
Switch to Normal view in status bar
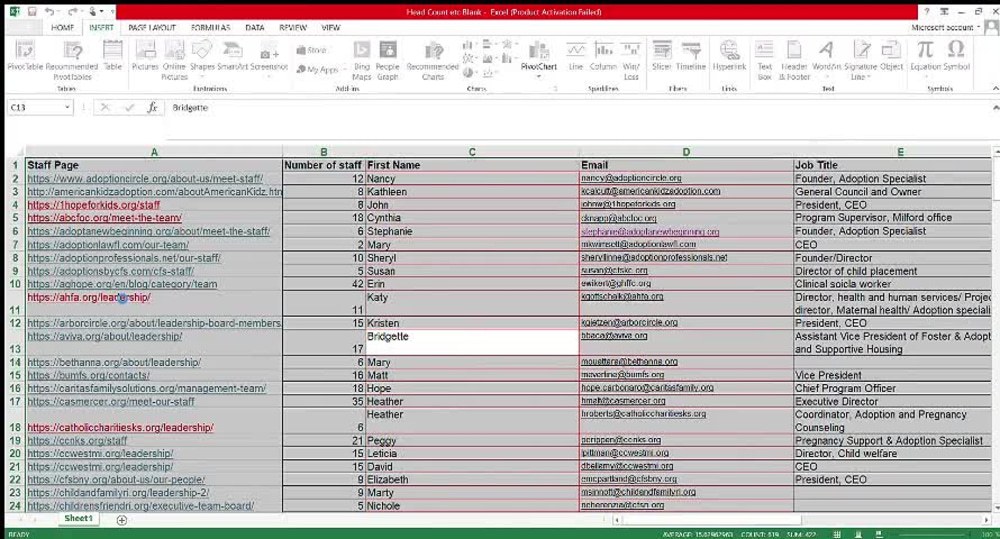[x=837, y=534]
